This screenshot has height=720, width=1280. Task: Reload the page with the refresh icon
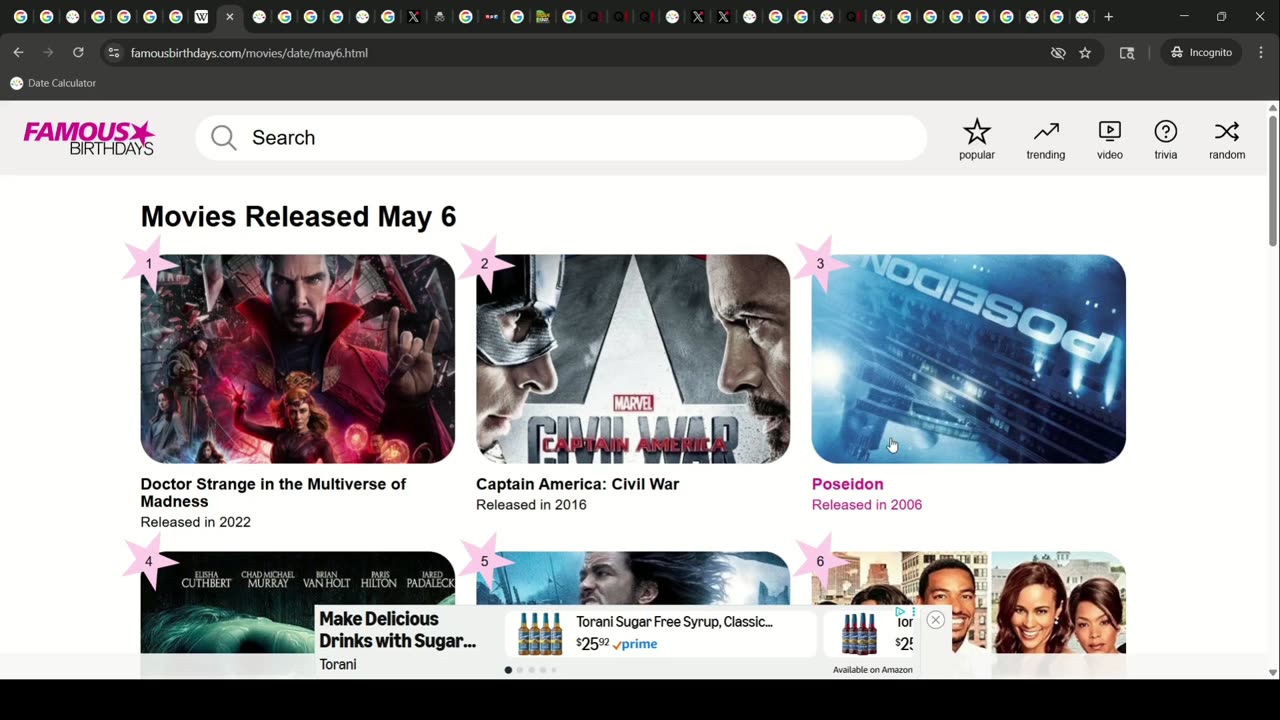(78, 52)
